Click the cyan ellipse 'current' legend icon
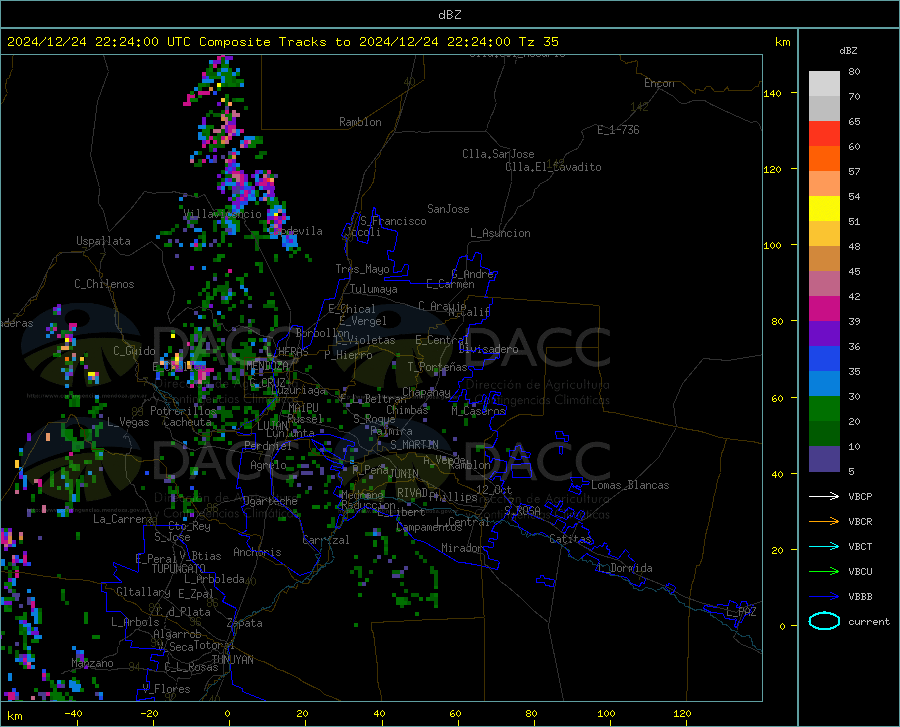Image resolution: width=900 pixels, height=727 pixels. pyautogui.click(x=824, y=621)
